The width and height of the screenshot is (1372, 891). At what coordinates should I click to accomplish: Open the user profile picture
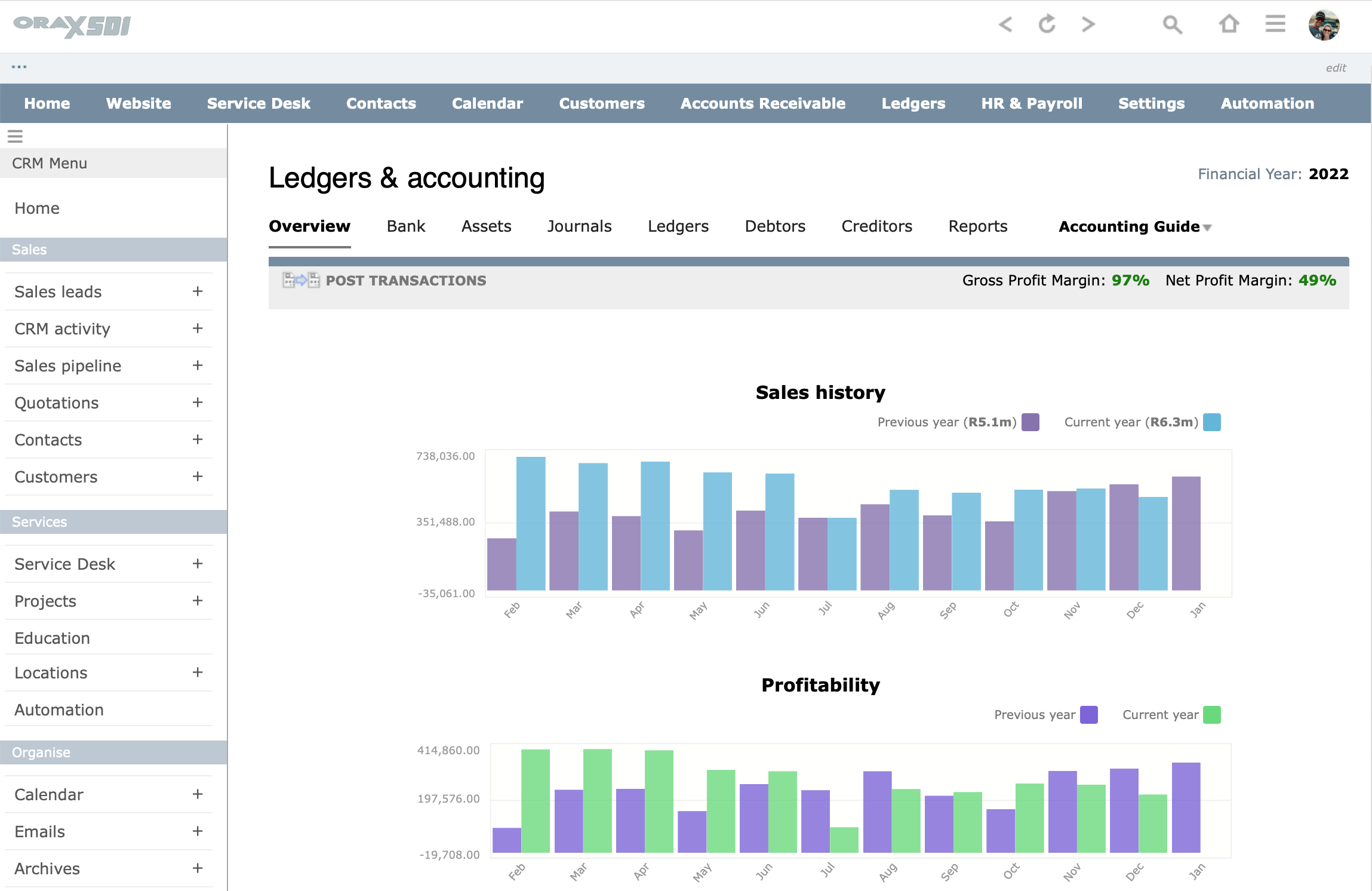pos(1323,25)
